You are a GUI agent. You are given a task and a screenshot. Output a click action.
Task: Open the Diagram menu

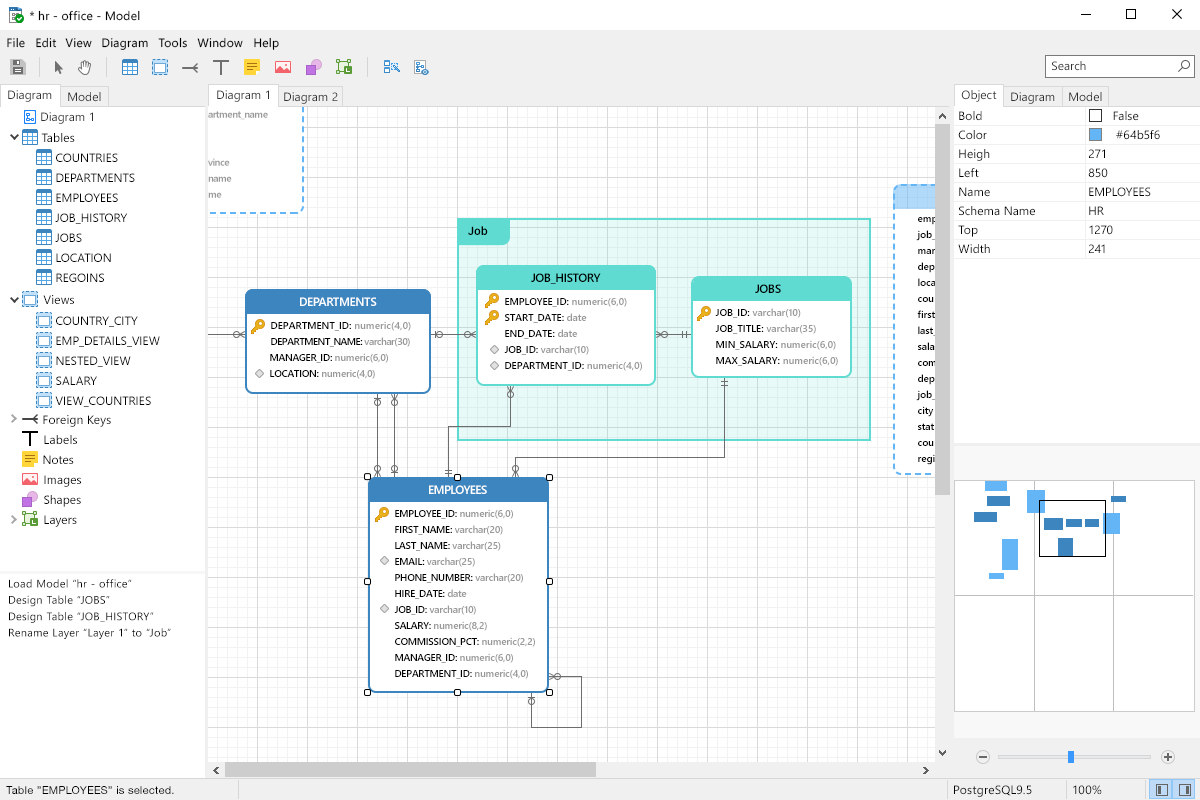(x=124, y=43)
